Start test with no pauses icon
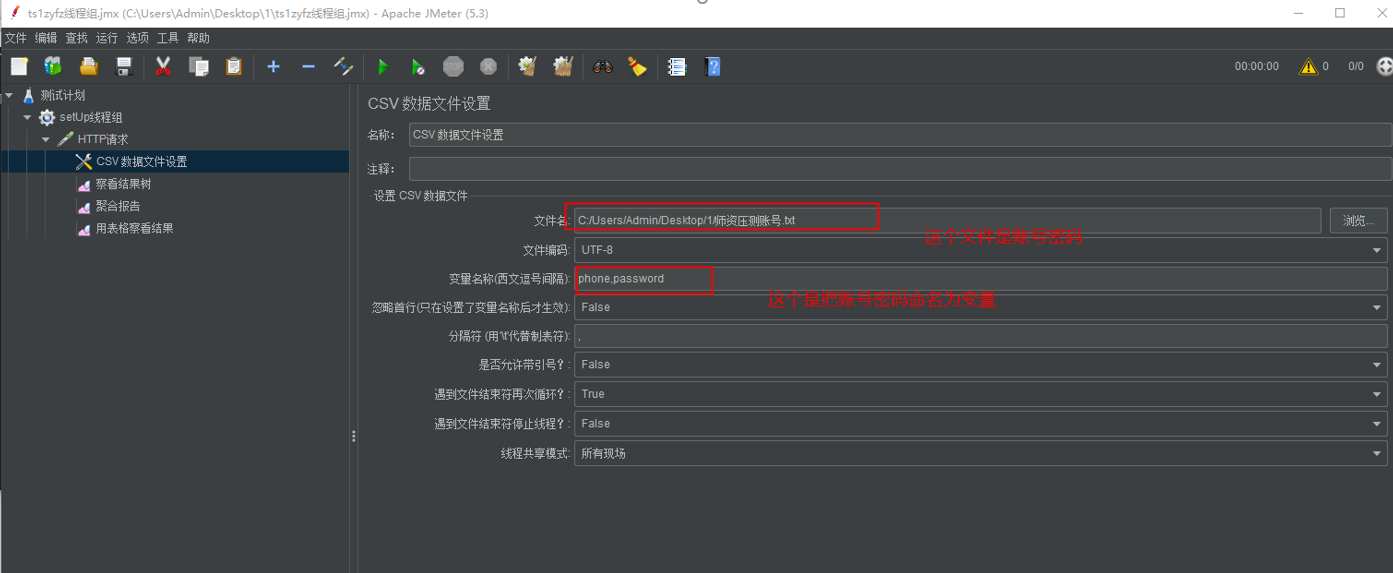 pos(418,66)
